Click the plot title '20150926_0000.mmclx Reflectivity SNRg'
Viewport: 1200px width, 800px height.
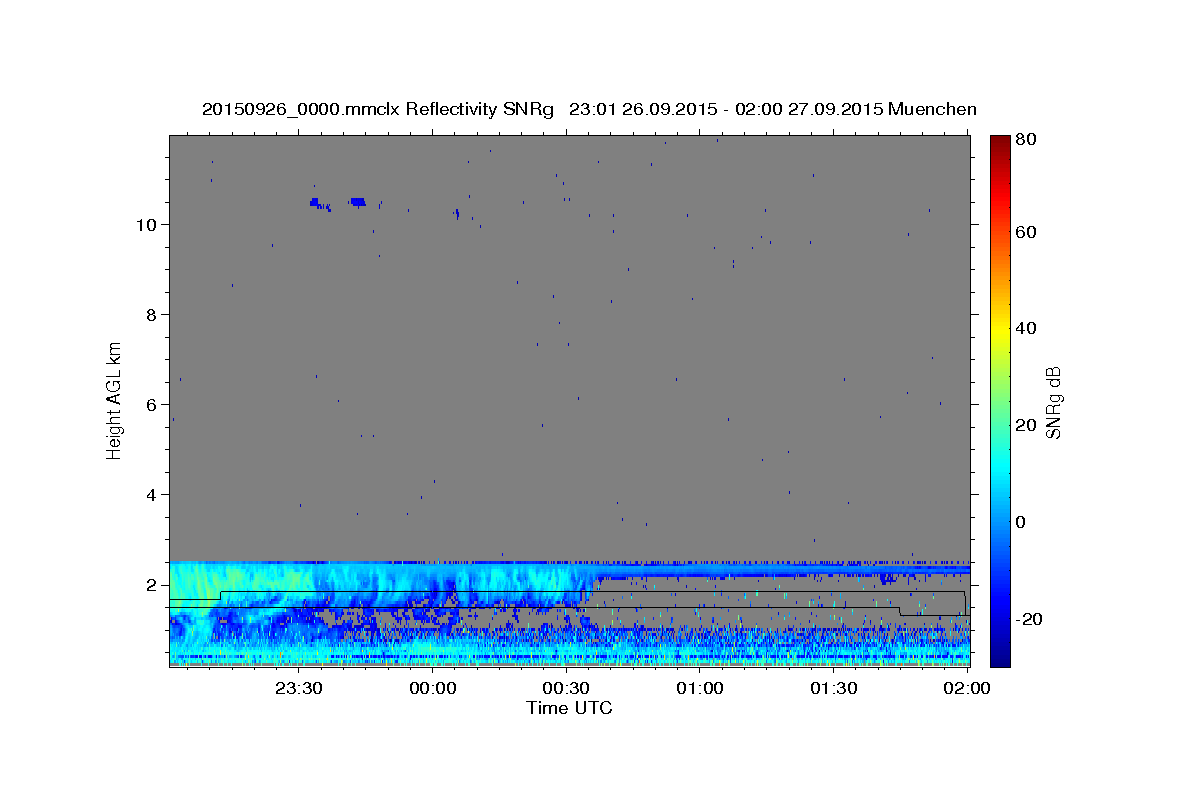tap(377, 109)
